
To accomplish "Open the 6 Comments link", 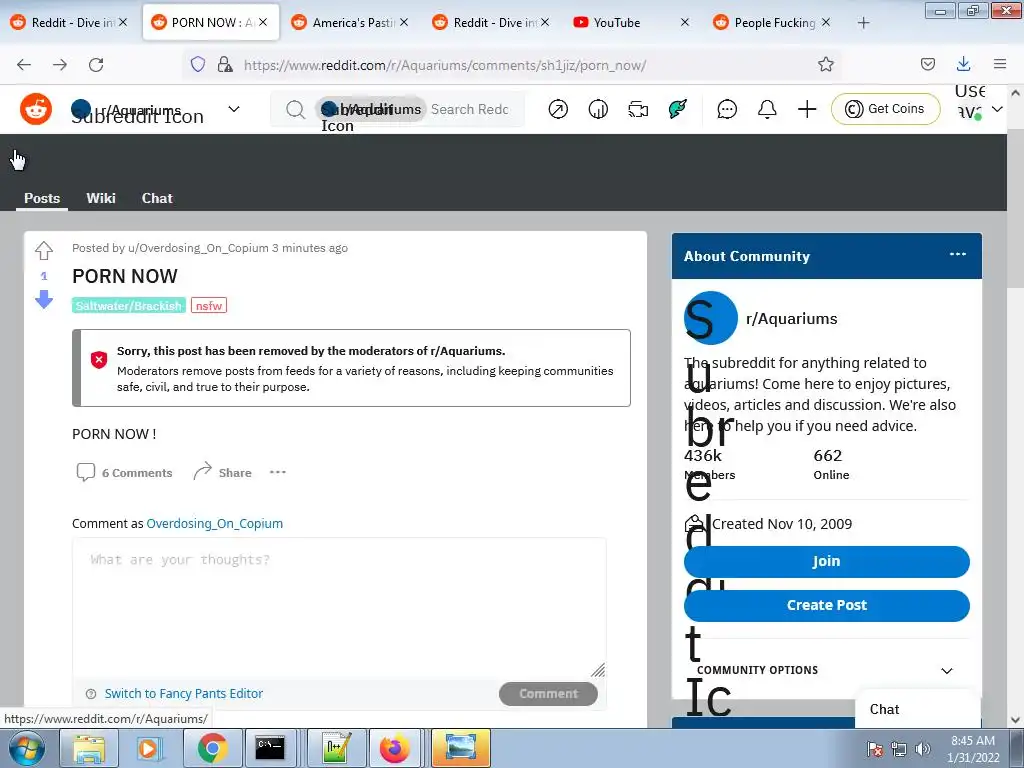I will (124, 472).
